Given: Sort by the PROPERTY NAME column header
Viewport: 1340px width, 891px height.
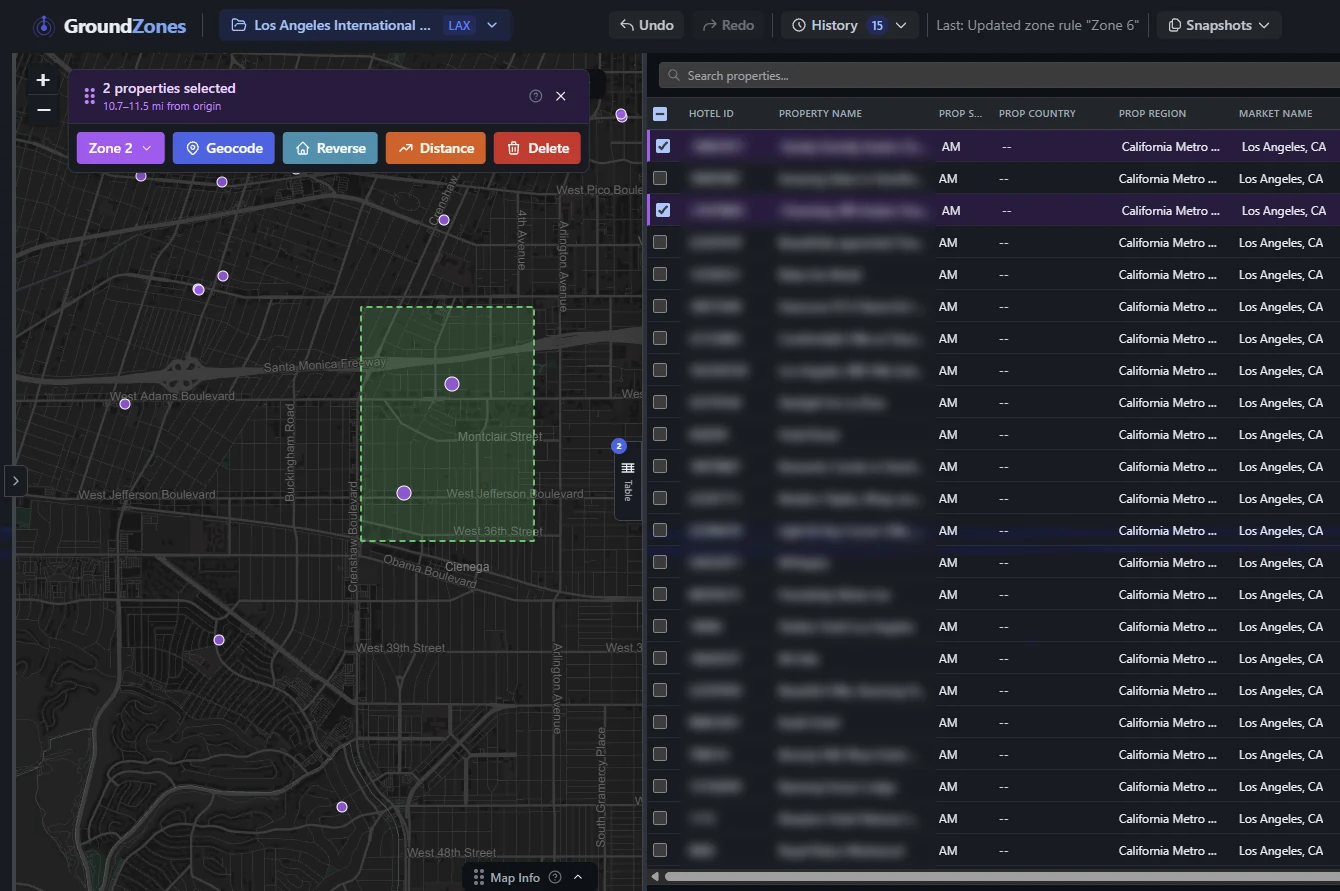Looking at the screenshot, I should pos(820,114).
